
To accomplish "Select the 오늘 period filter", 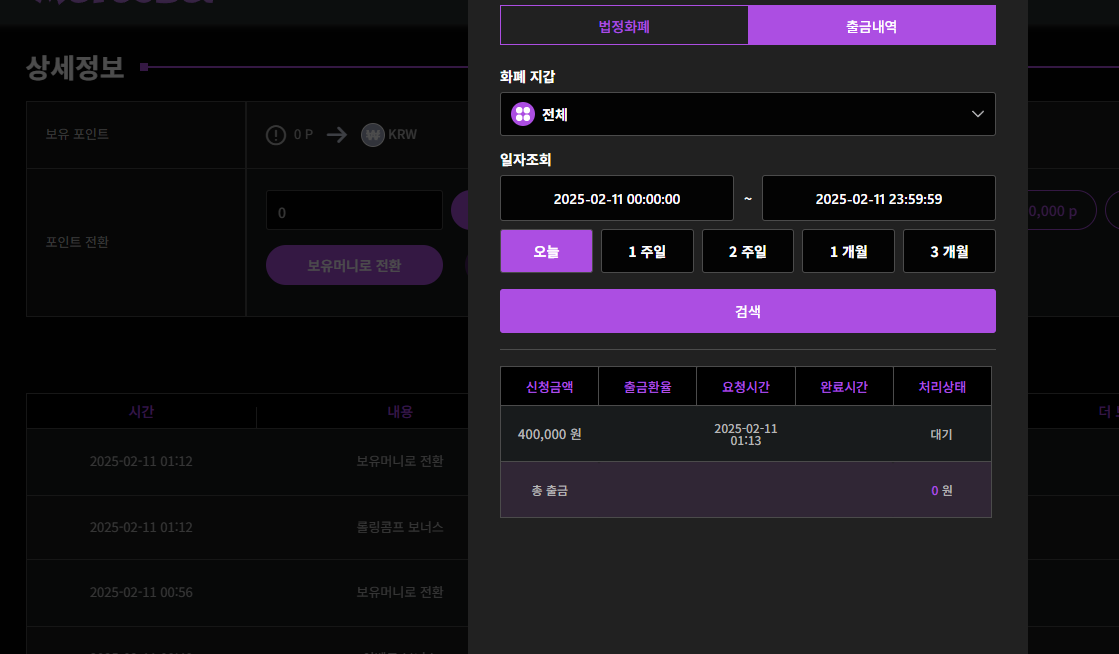I will pyautogui.click(x=546, y=251).
